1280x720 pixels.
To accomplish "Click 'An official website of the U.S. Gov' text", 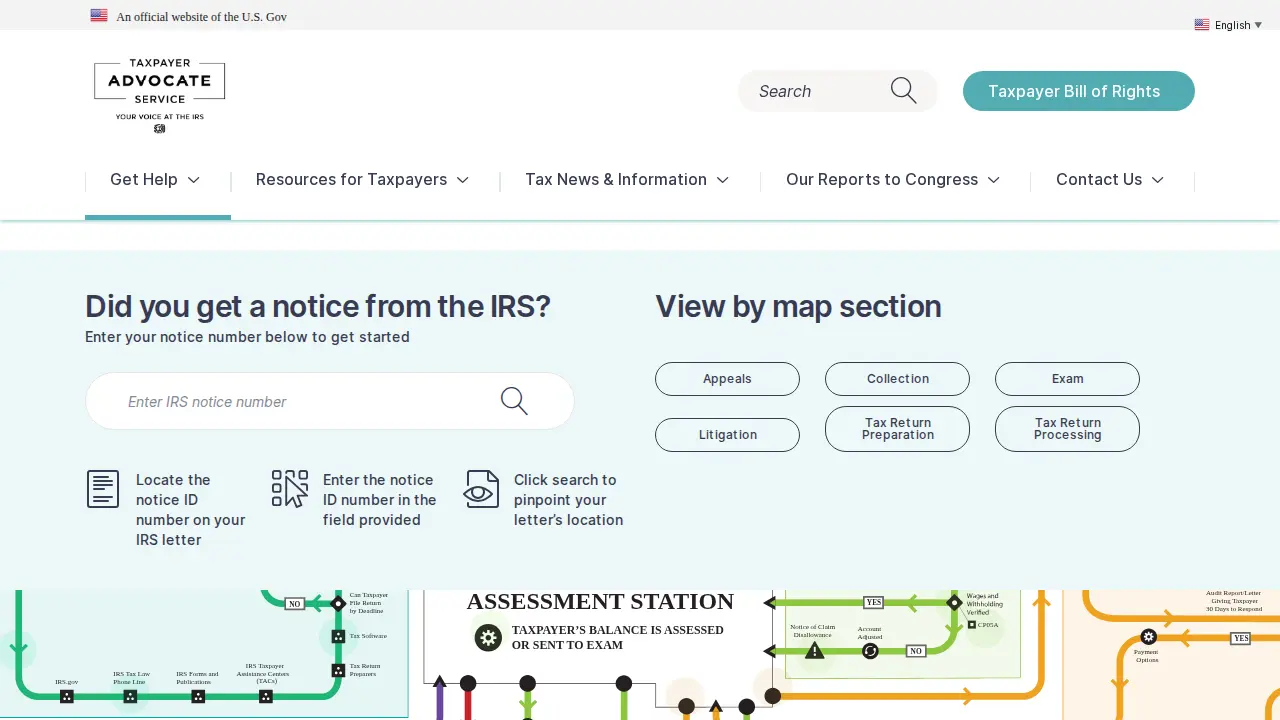I will click(202, 17).
